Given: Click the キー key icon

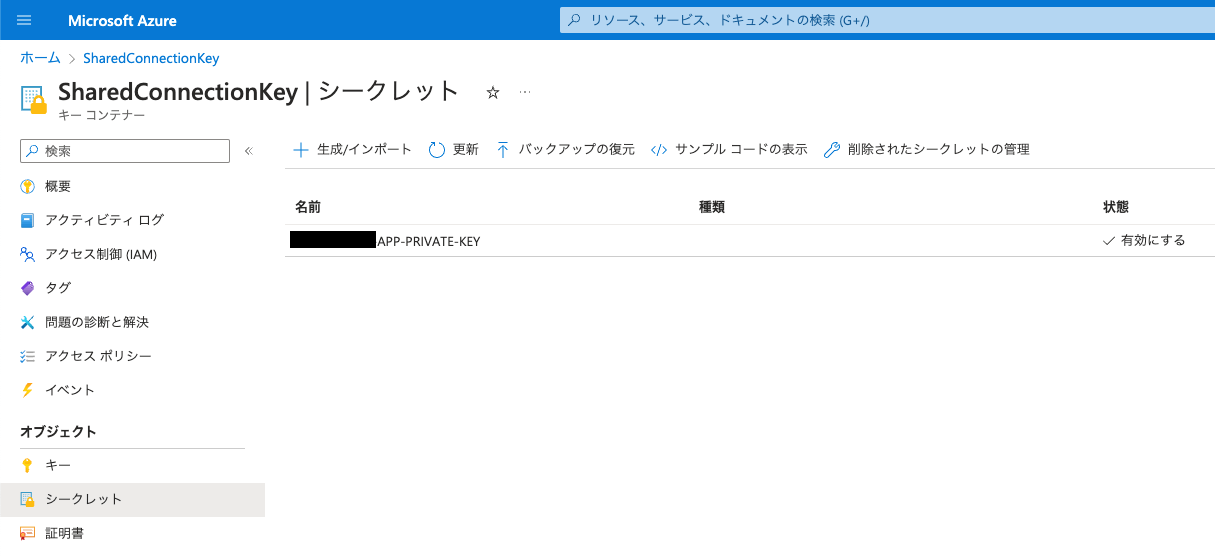Looking at the screenshot, I should coord(28,465).
